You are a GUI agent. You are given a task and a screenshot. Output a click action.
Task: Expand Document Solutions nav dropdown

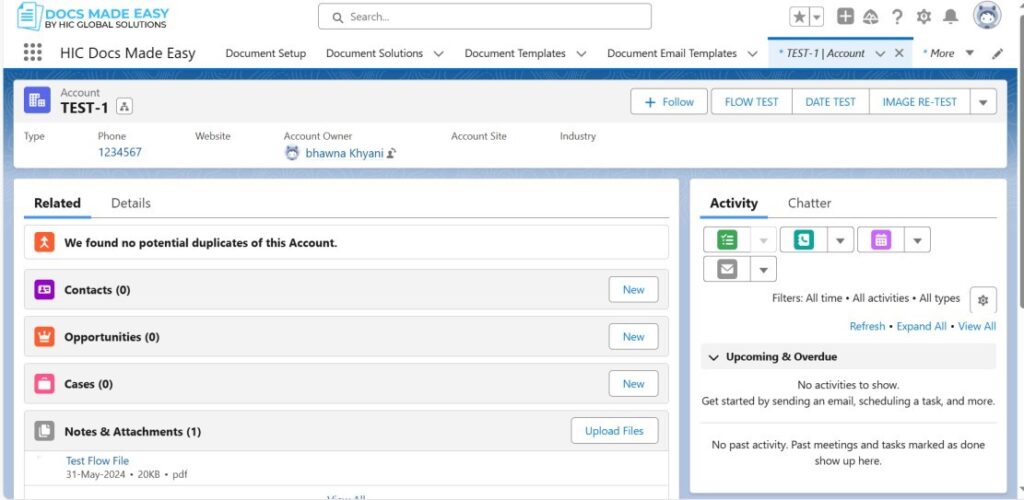(x=438, y=54)
